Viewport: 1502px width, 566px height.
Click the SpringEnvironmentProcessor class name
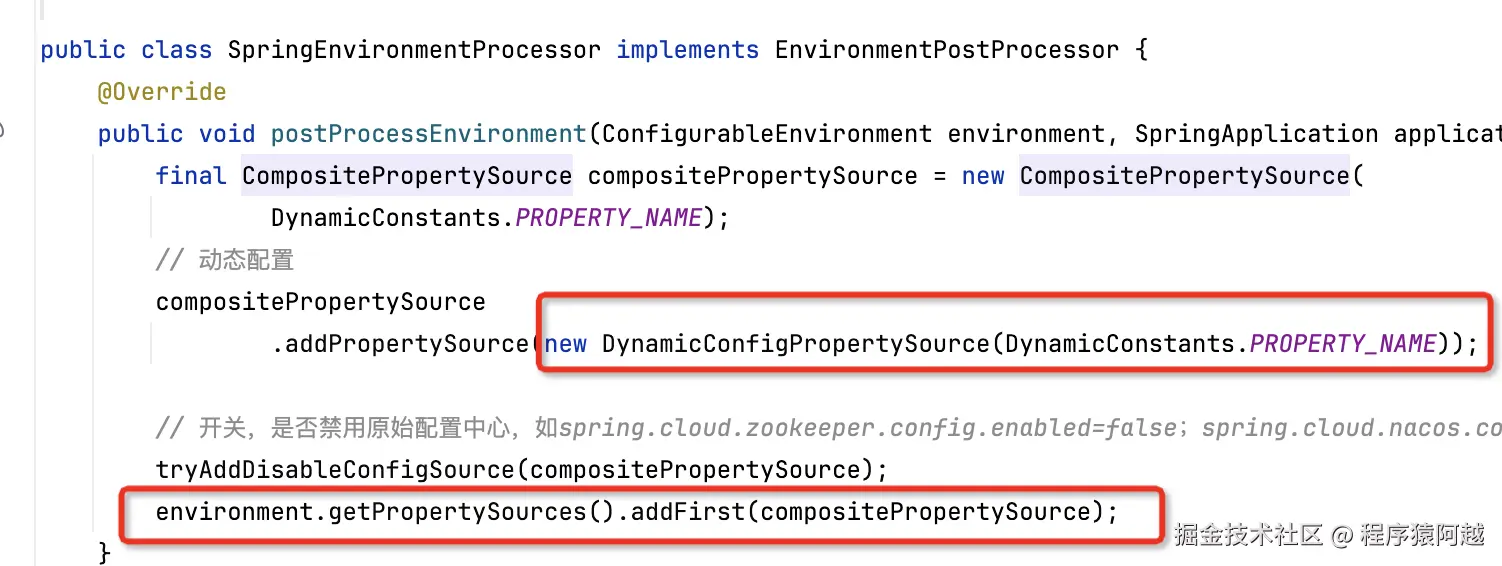pos(414,50)
